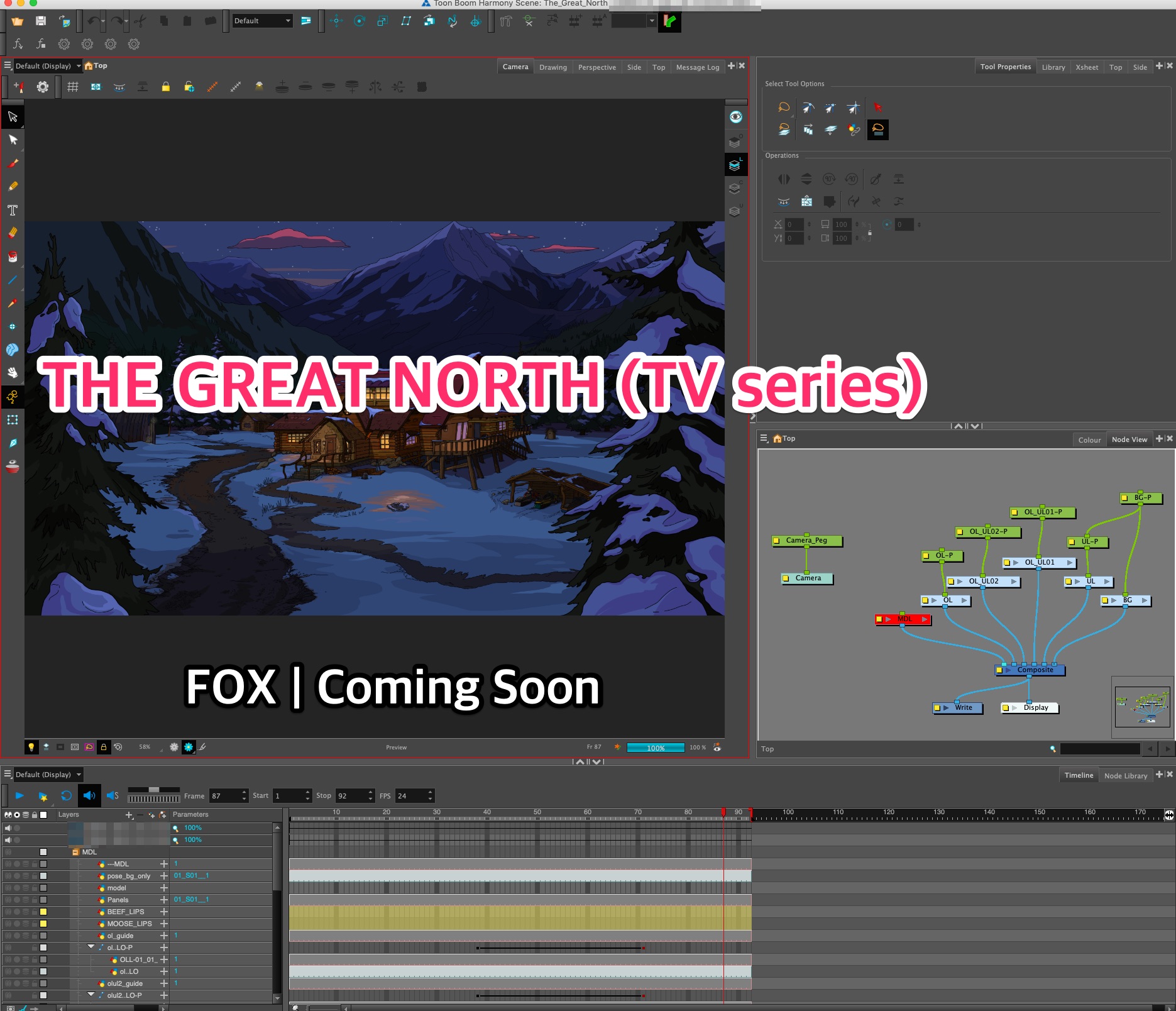
Task: Click the yellow colour swatch of MOOSE_LIPS
Action: click(43, 924)
